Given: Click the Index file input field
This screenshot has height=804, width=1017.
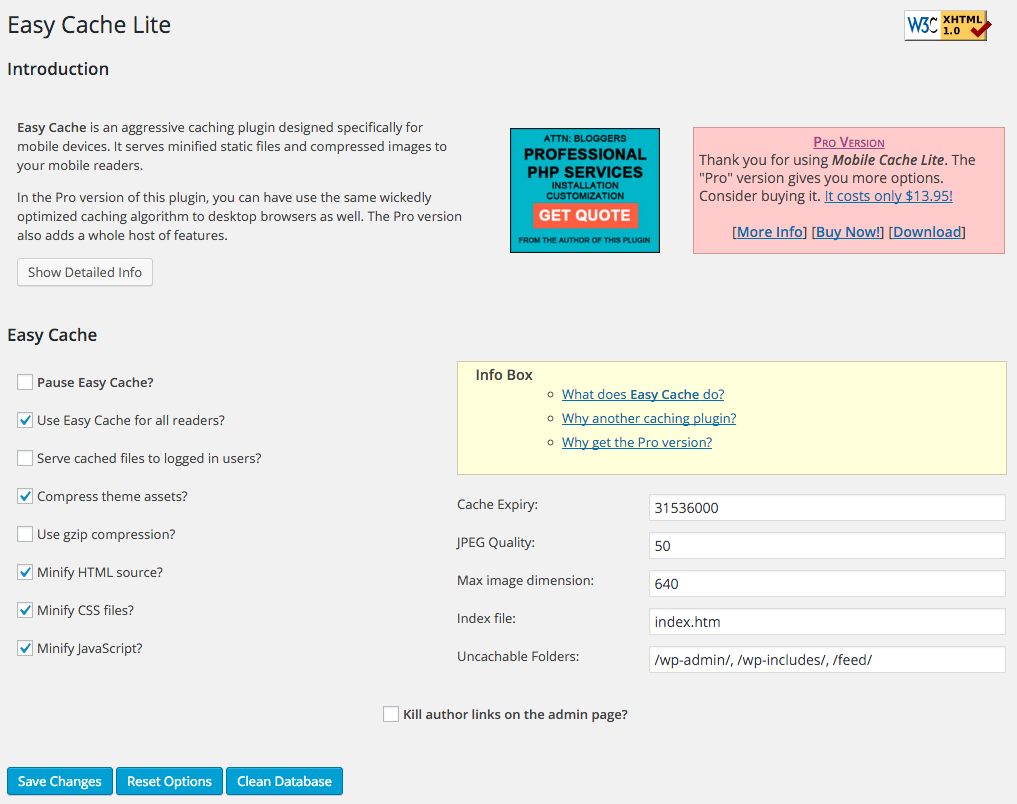Looking at the screenshot, I should [827, 622].
